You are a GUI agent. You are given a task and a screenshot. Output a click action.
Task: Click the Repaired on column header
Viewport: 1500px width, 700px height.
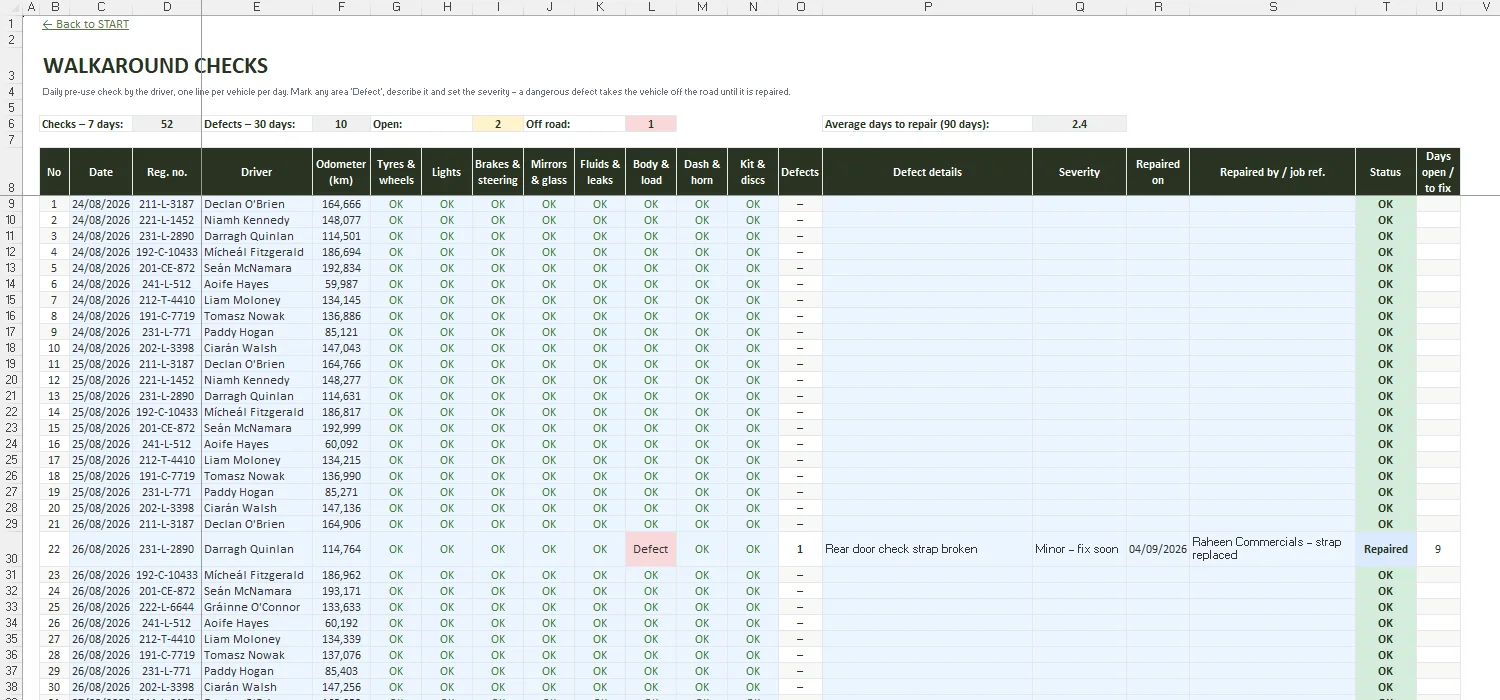click(1158, 172)
